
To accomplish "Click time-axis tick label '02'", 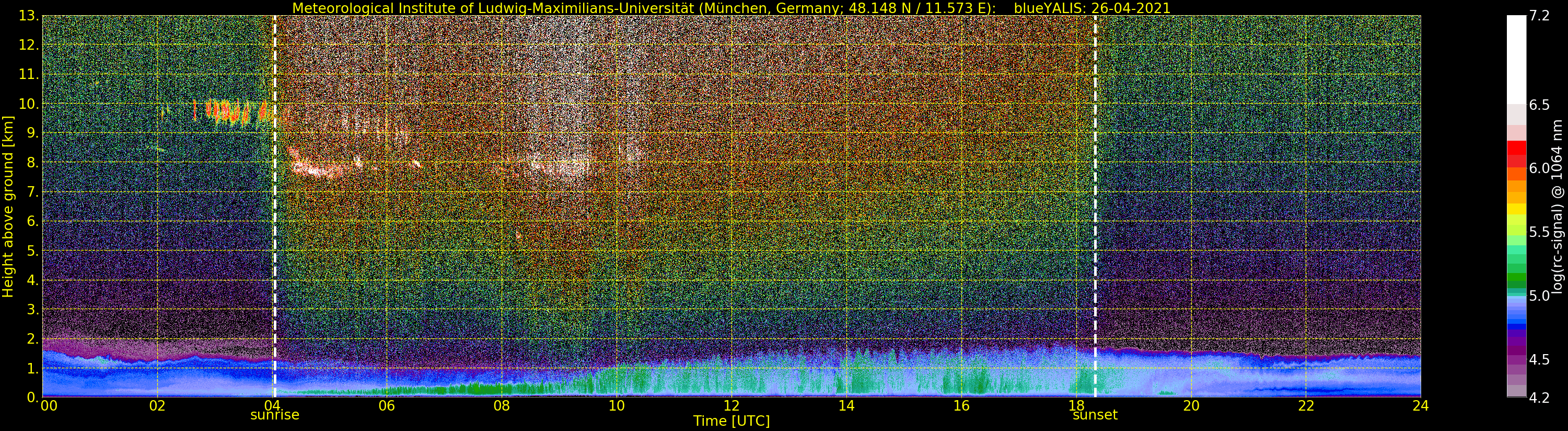I will coord(157,405).
